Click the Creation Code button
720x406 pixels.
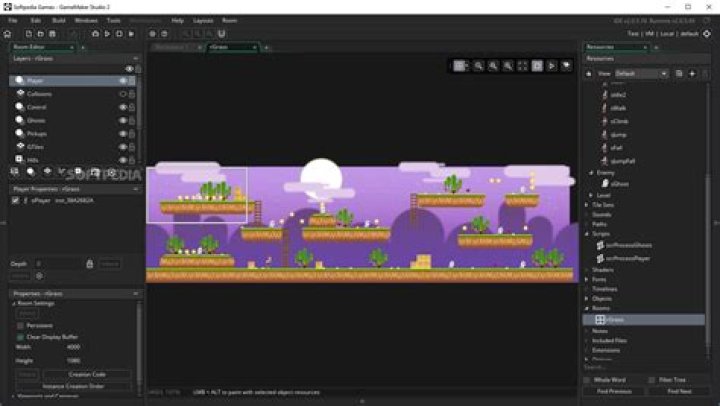pyautogui.click(x=87, y=374)
